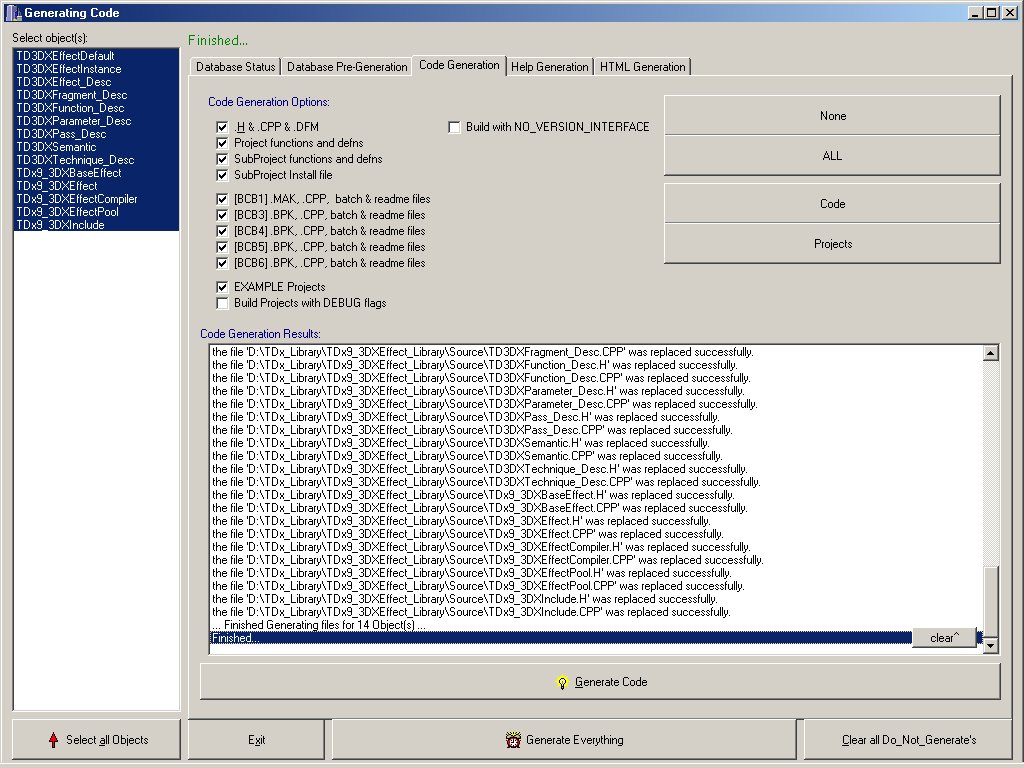Select TDx9_3DXEffectCompiler in the object list

(77, 199)
